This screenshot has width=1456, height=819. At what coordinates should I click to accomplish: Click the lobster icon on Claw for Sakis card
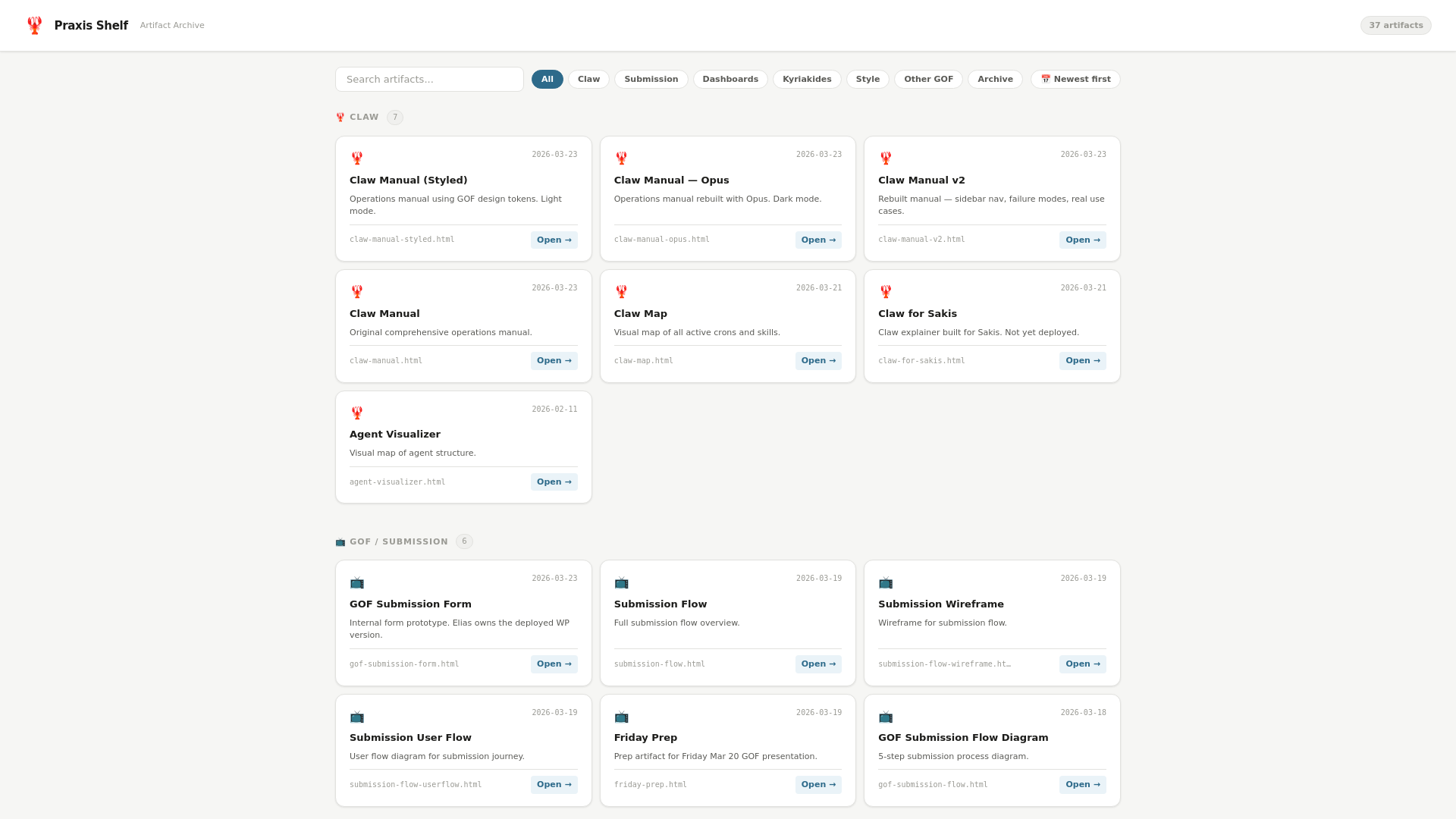[x=886, y=292]
